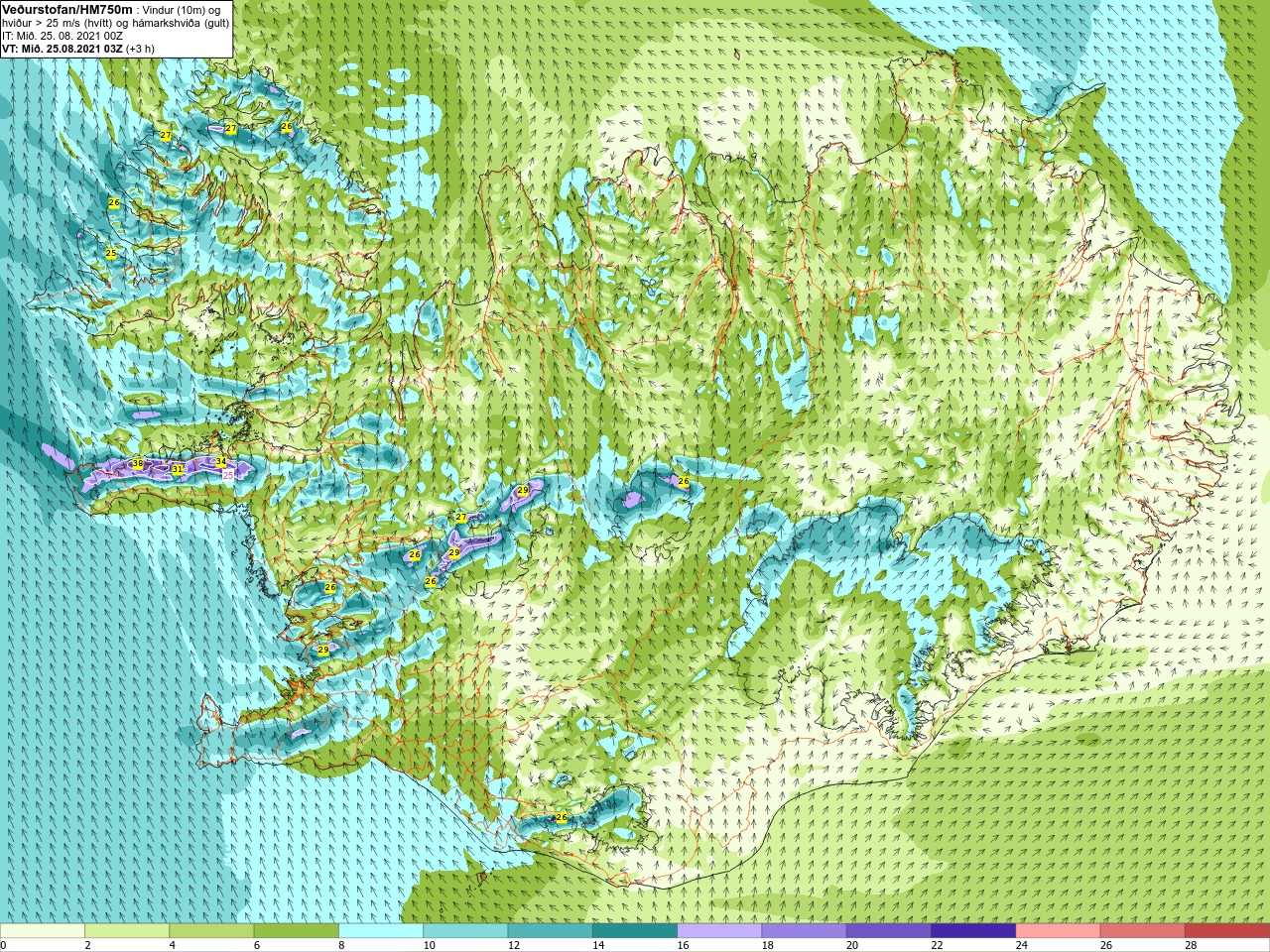Click the 0–2 m/s legend color swatch

coord(43,931)
